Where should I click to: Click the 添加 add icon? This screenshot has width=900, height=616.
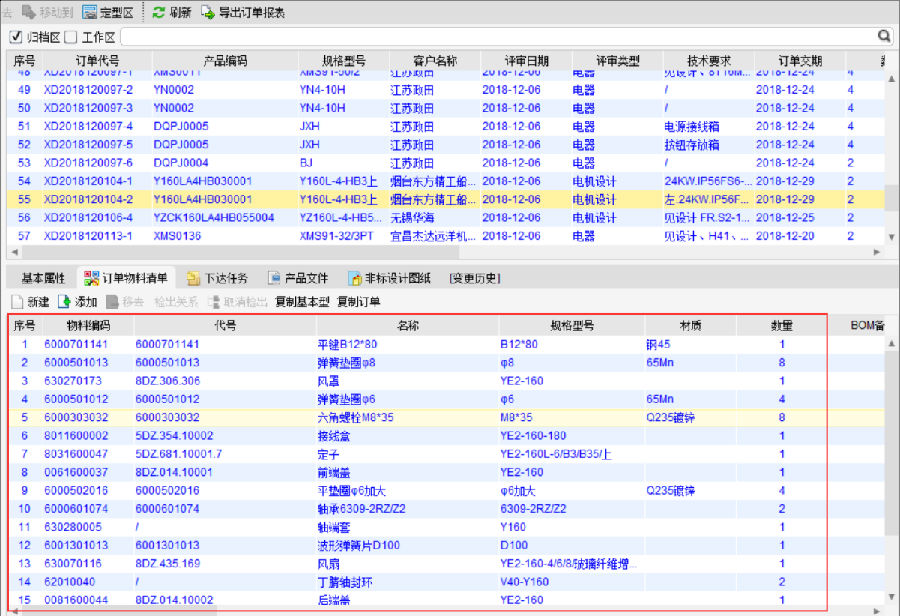(x=65, y=302)
